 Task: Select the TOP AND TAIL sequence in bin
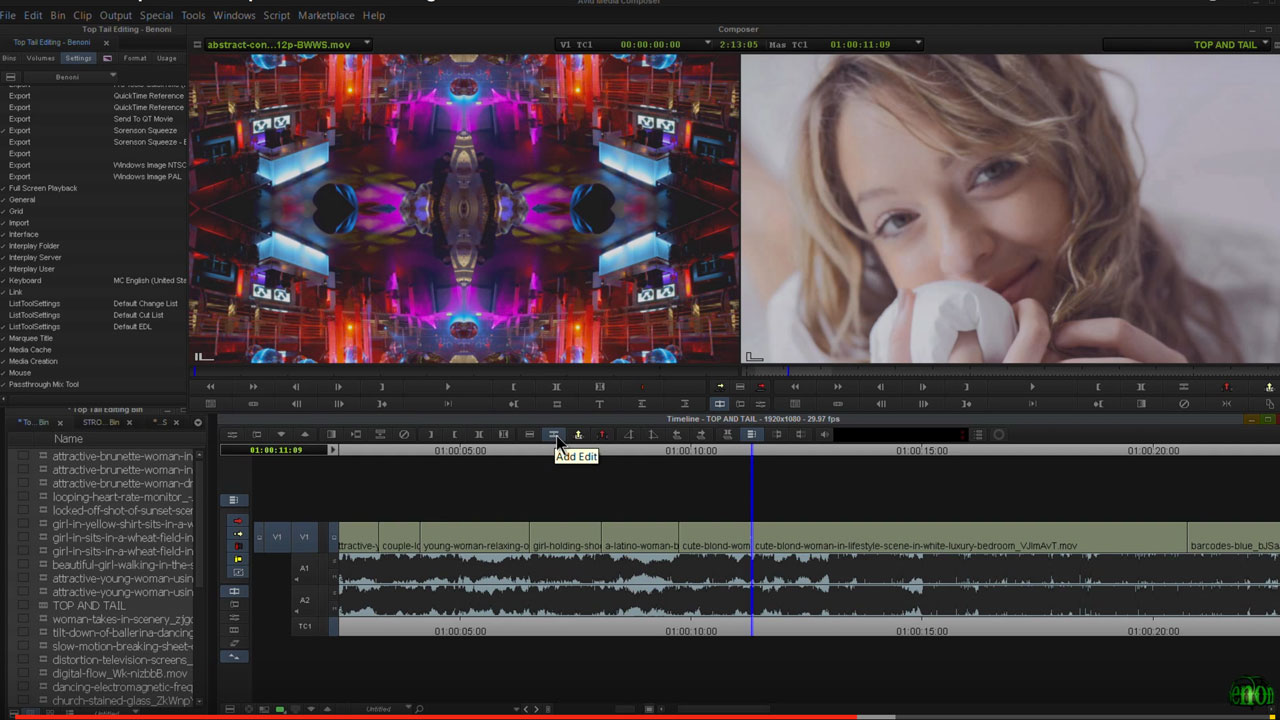[x=89, y=605]
